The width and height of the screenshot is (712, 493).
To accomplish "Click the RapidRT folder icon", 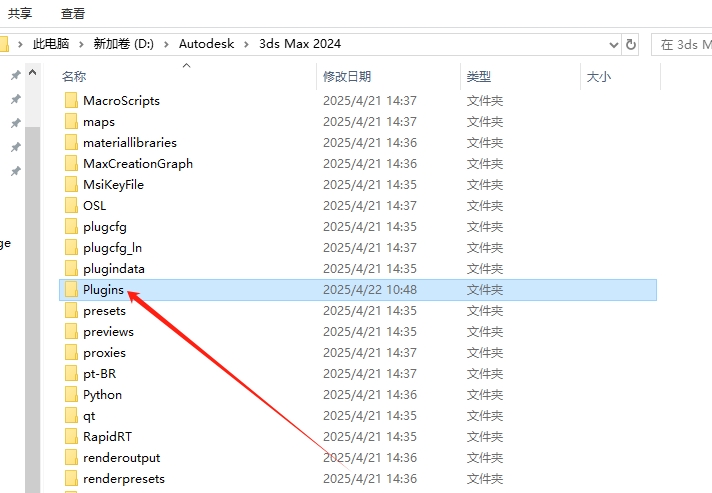I will (x=70, y=436).
